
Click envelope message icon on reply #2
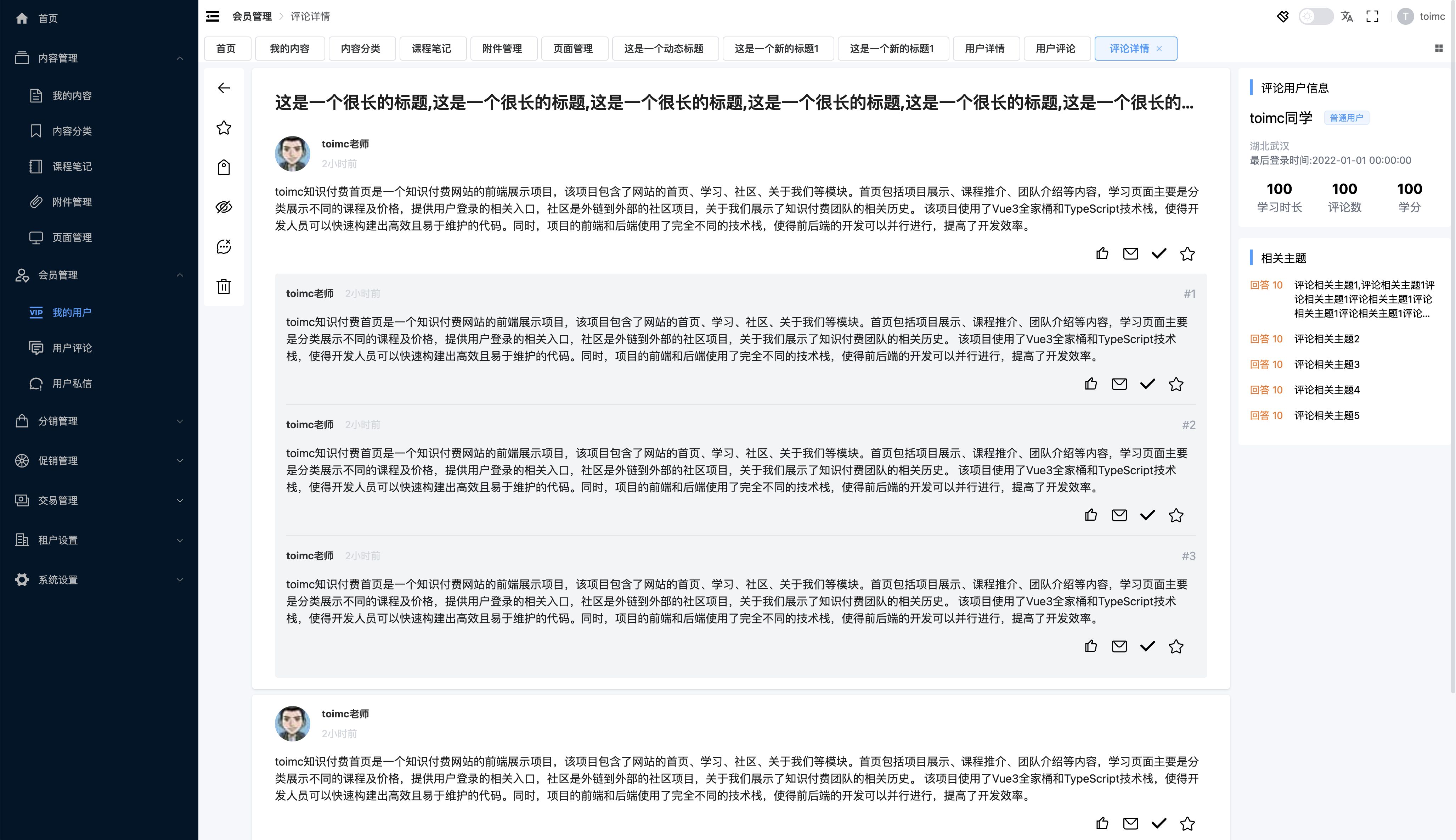coord(1119,515)
